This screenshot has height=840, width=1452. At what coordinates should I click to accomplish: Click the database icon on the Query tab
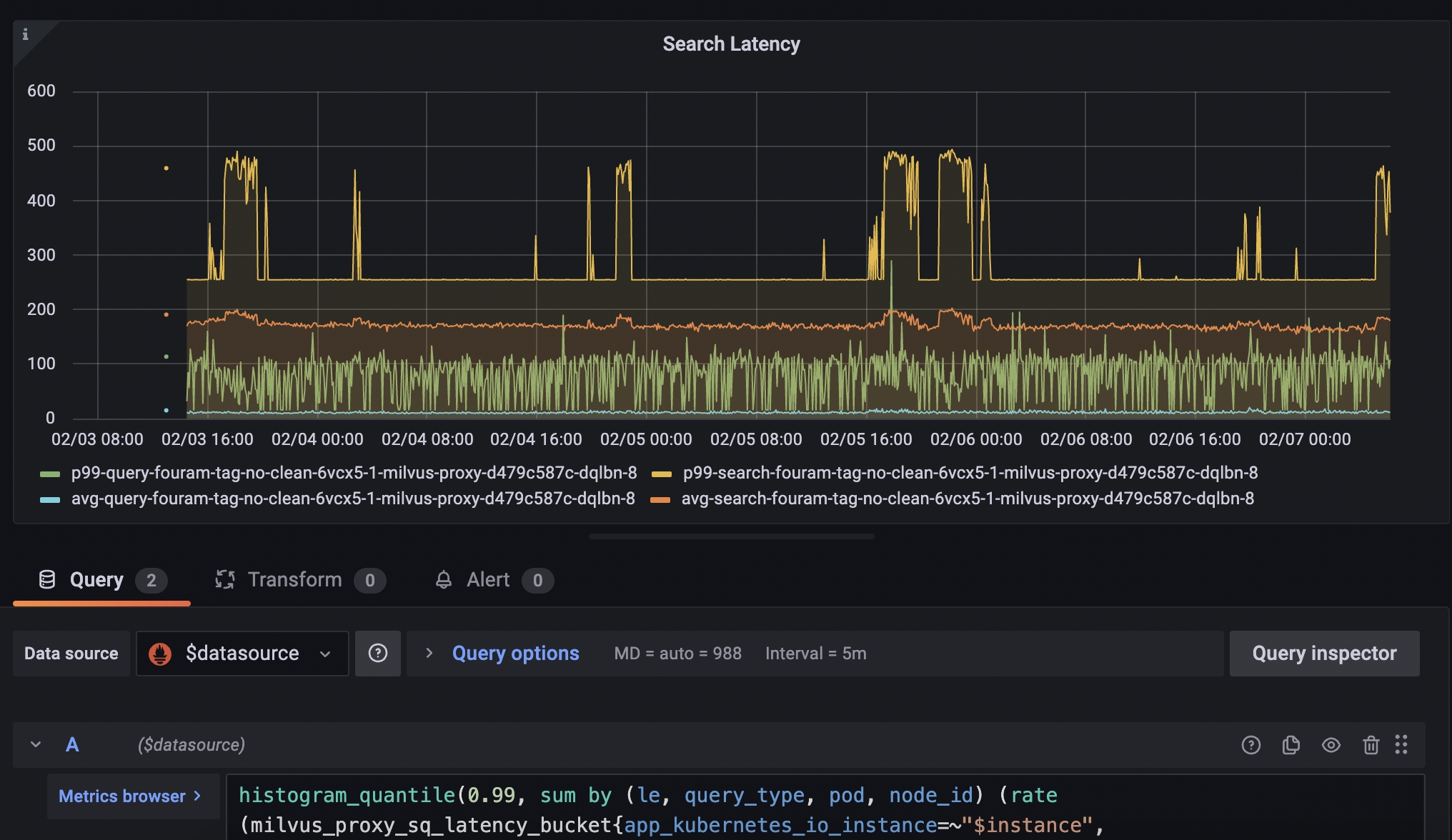tap(47, 579)
